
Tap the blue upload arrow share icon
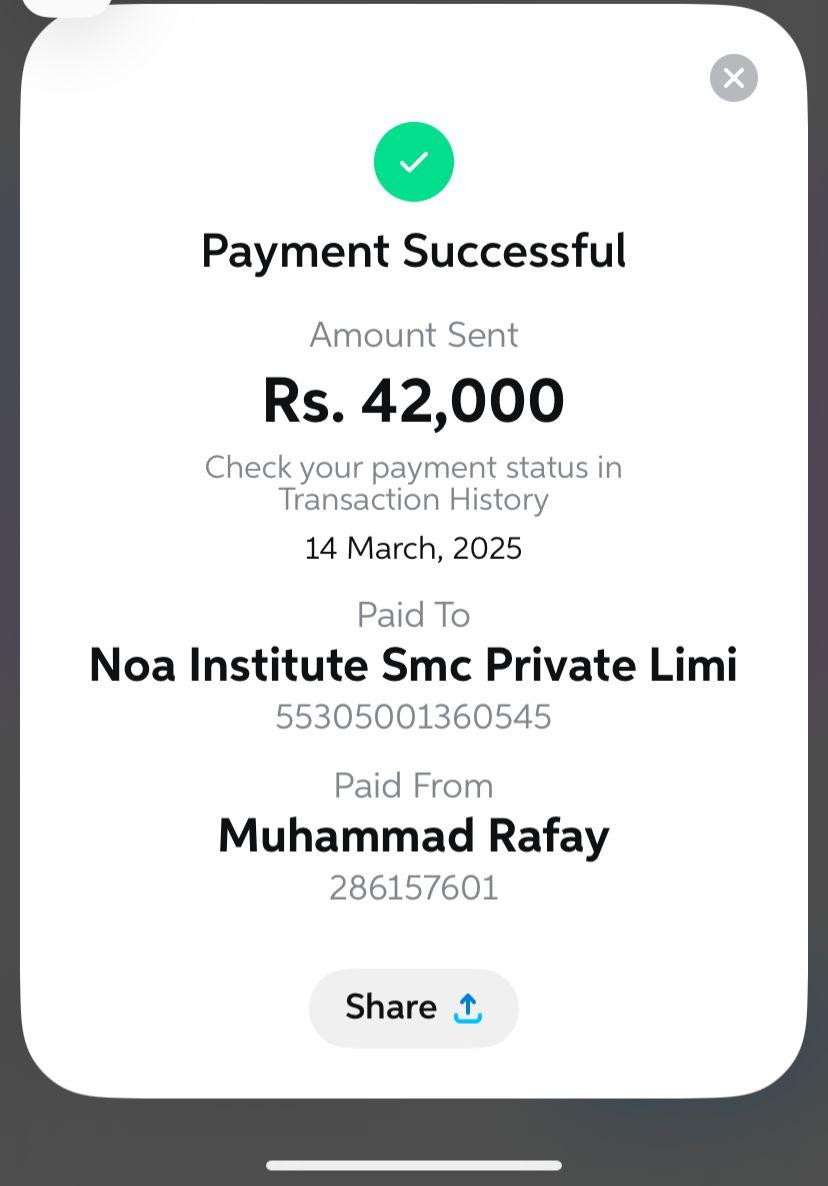[468, 1008]
